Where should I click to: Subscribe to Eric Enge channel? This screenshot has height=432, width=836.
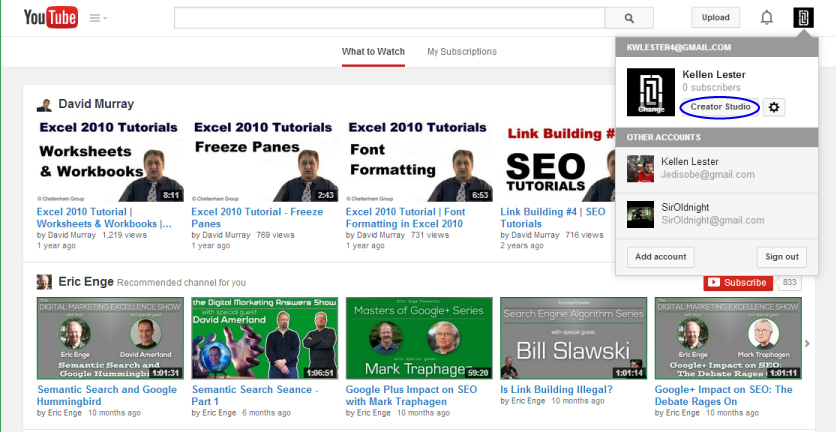[738, 283]
